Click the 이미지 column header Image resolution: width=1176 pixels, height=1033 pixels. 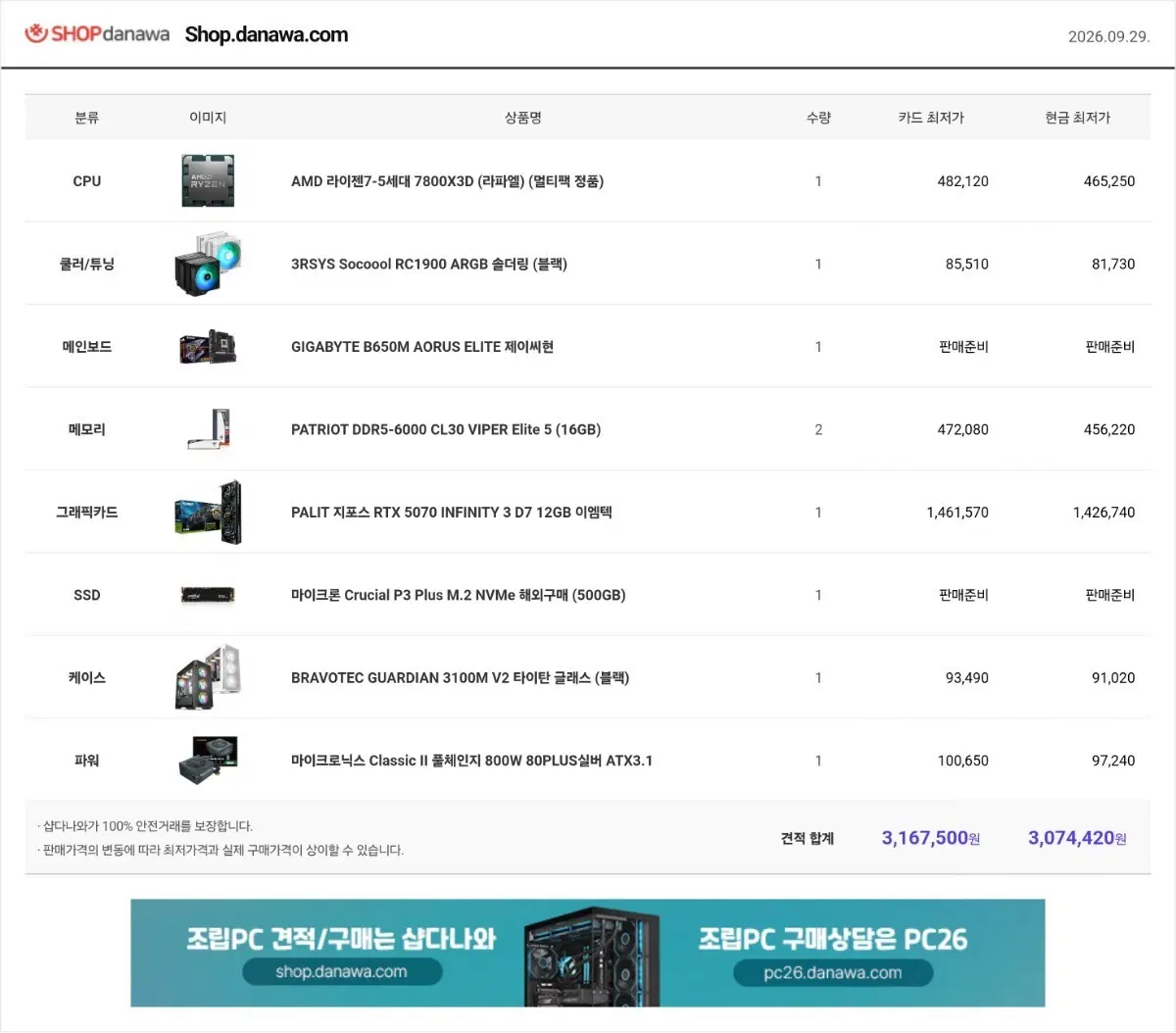208,118
